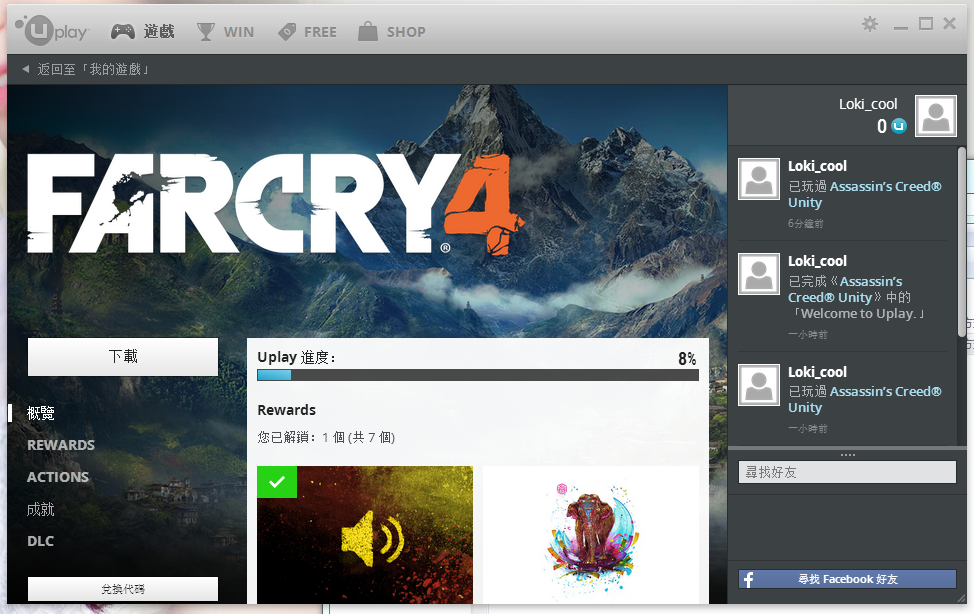Click Loki_cool name in the 6分鐘前 entry
974x614 pixels.
(x=817, y=166)
